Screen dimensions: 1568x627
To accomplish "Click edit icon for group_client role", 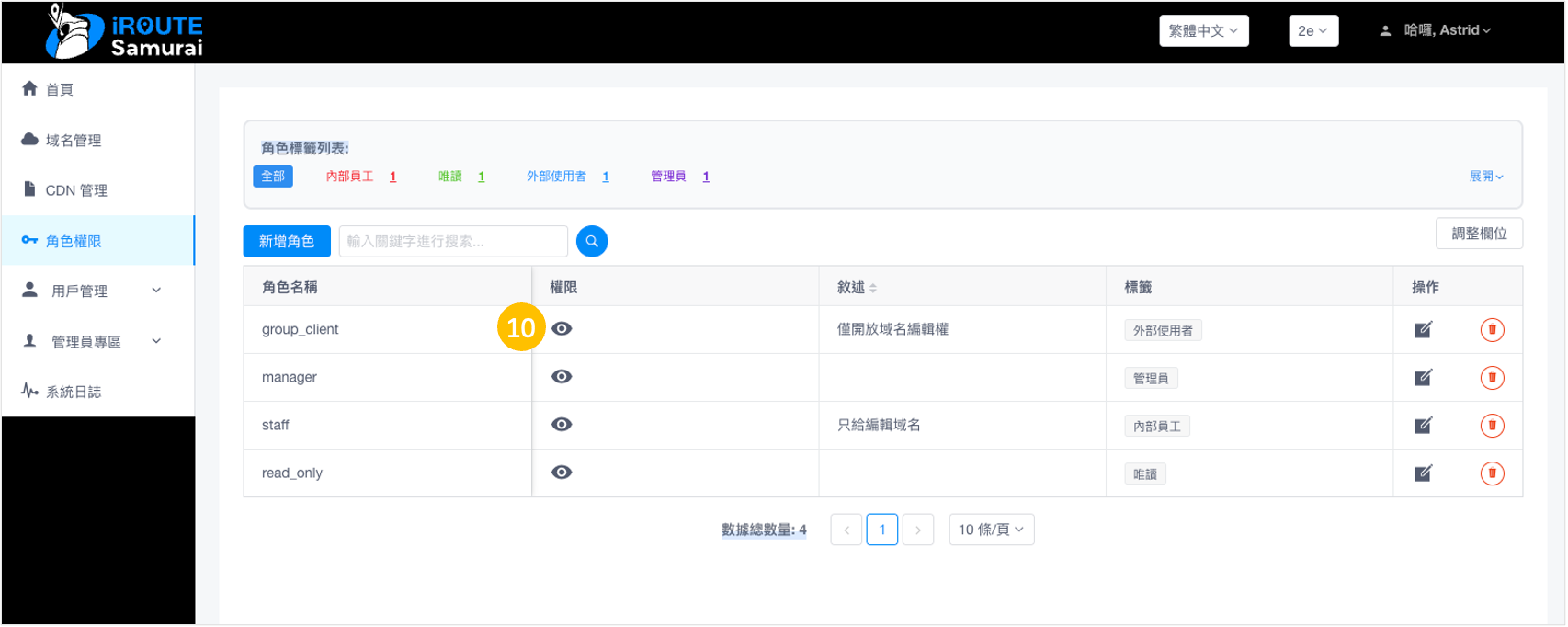I will [1423, 330].
